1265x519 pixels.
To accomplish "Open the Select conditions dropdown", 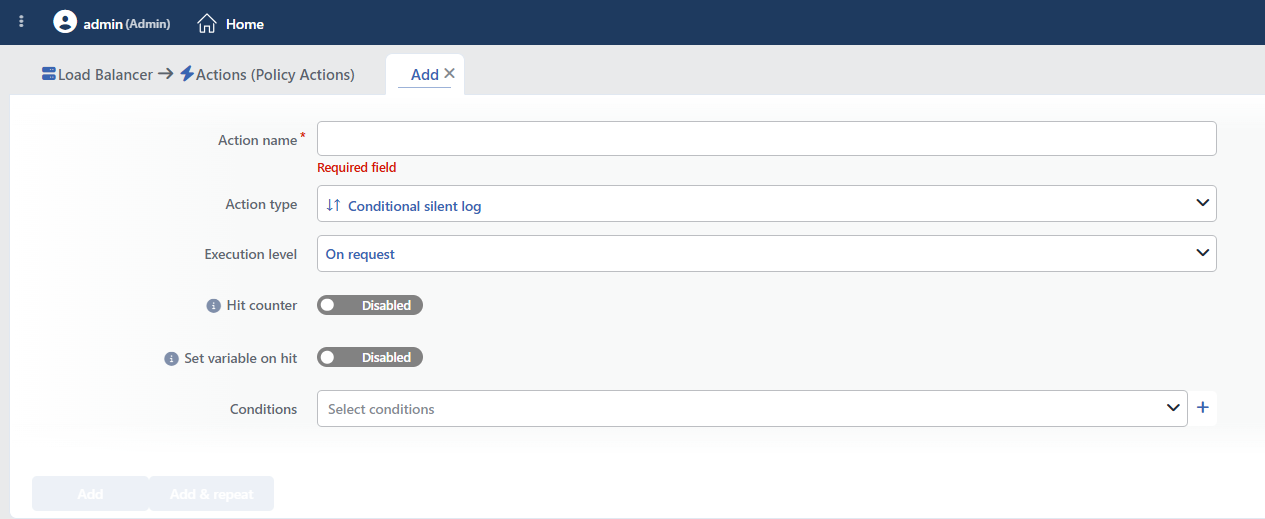I will tap(752, 408).
